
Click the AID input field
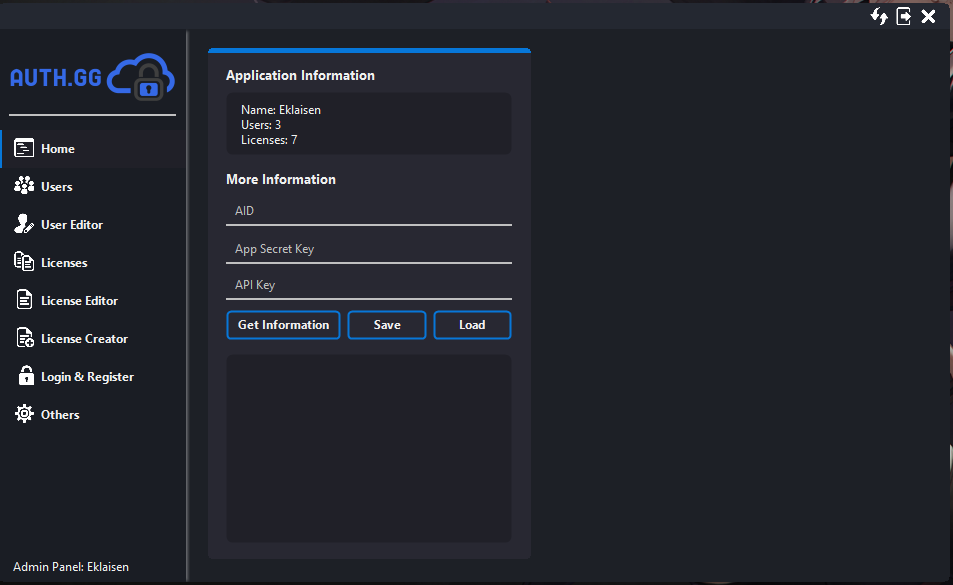click(x=368, y=212)
